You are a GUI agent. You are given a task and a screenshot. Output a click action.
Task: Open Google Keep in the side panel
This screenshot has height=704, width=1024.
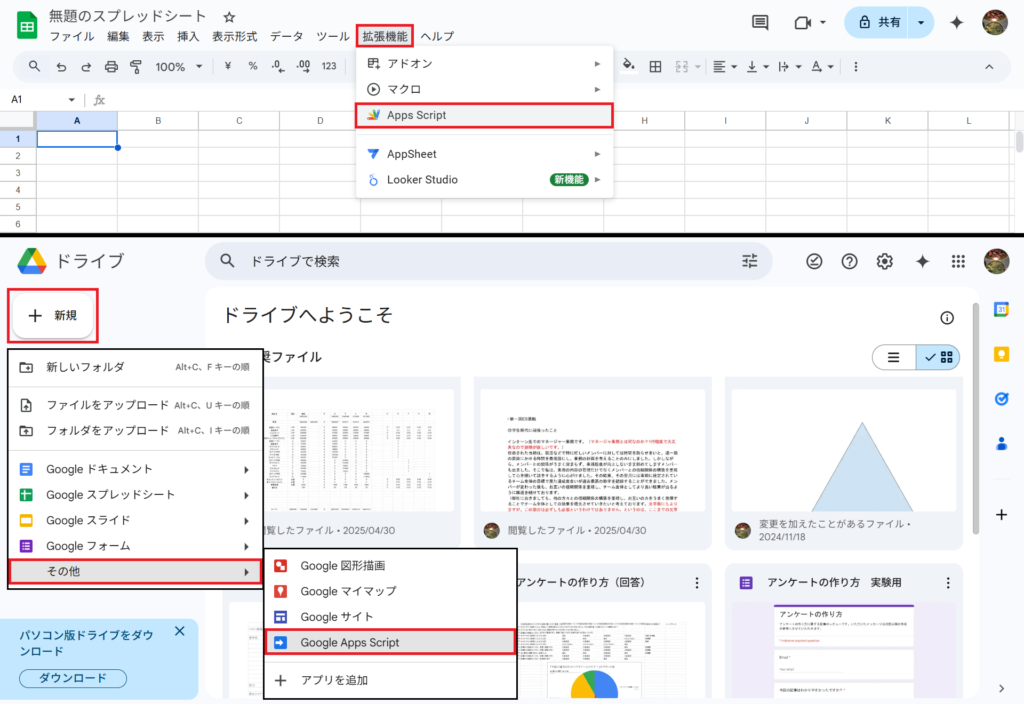point(1001,354)
